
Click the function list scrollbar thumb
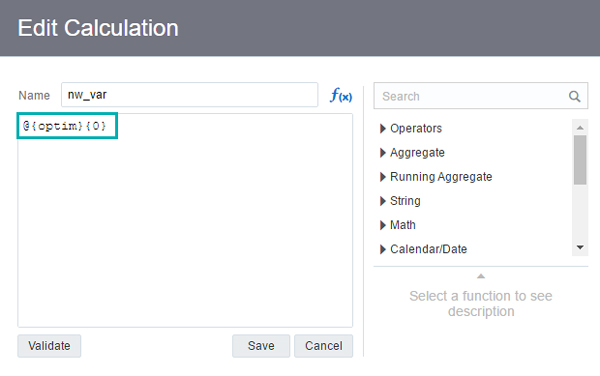point(580,160)
